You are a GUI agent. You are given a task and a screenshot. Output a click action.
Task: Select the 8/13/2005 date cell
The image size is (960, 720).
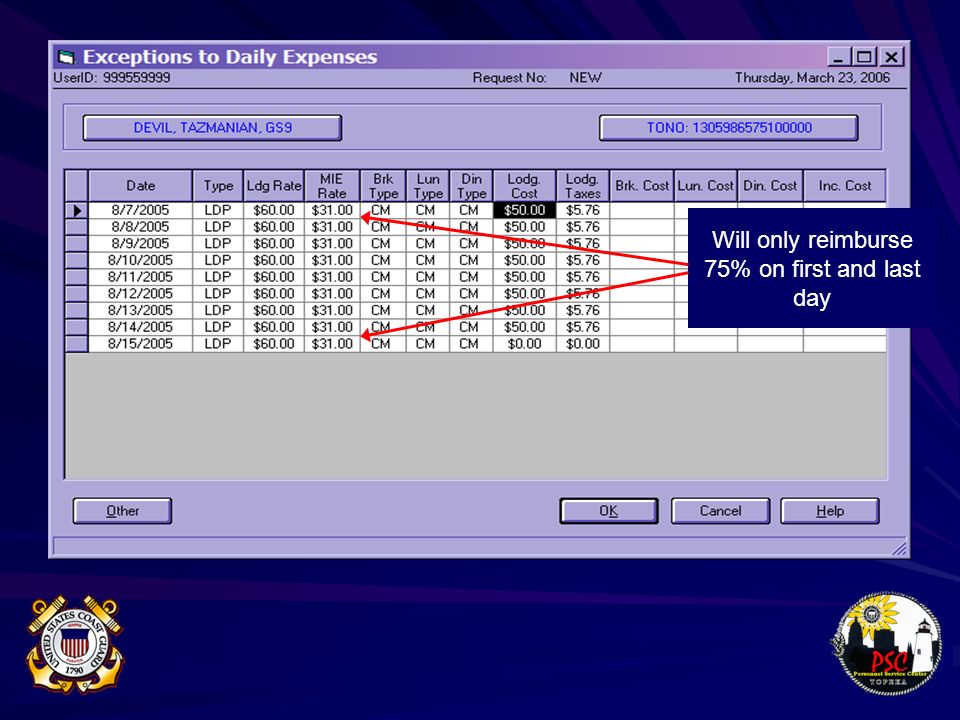coord(140,310)
